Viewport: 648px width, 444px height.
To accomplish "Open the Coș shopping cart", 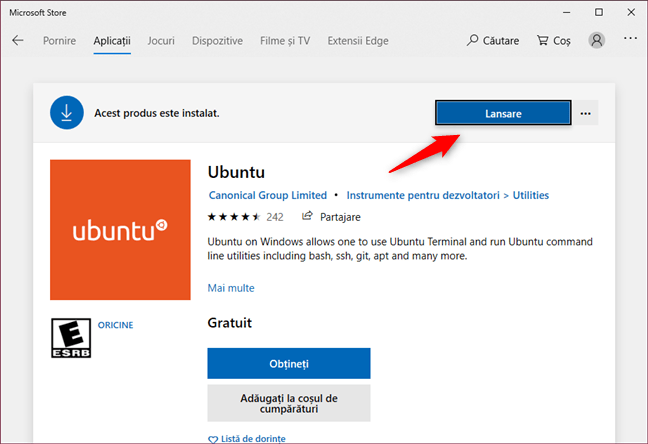I will click(554, 41).
